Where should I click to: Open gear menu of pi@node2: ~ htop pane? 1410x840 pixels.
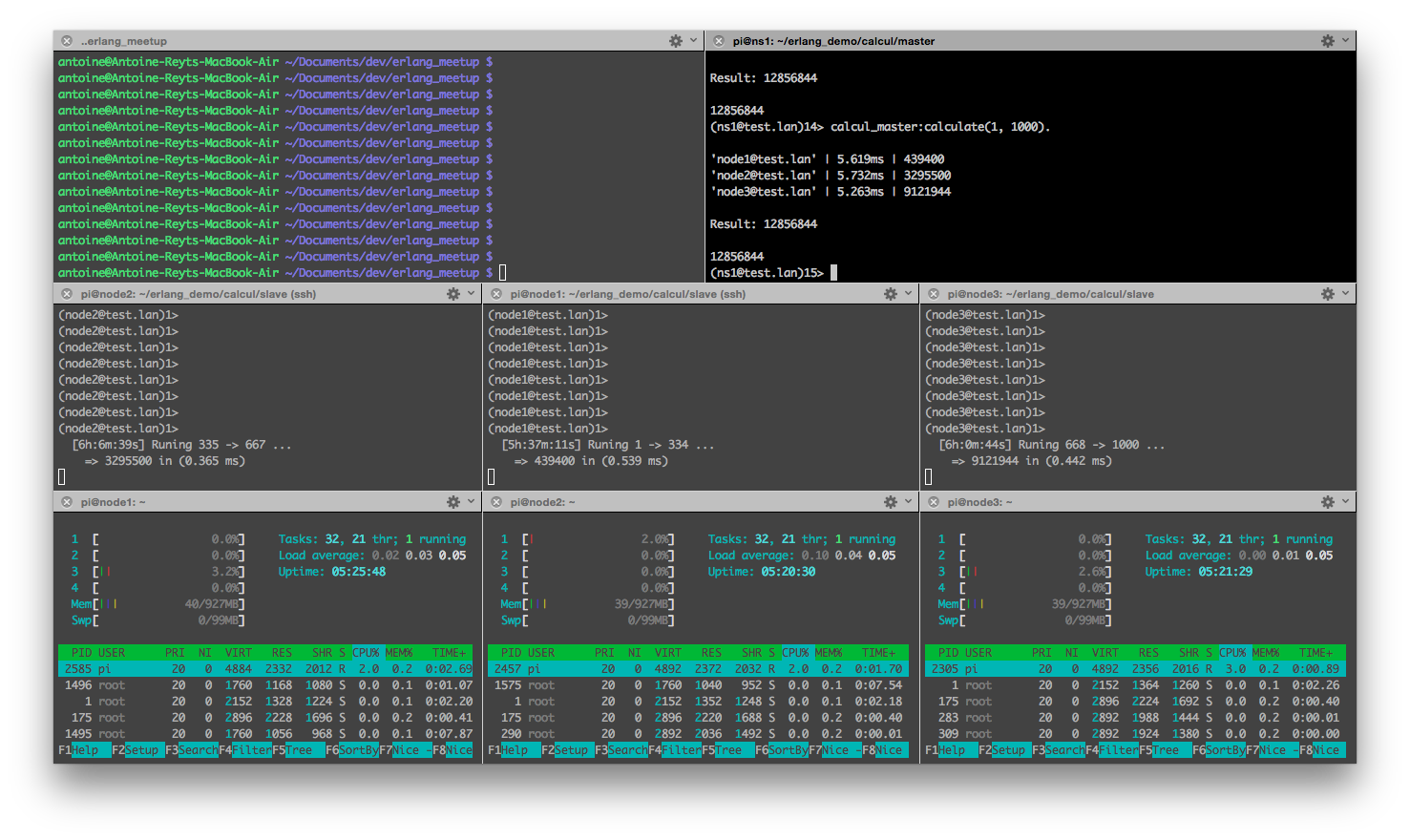coord(890,502)
